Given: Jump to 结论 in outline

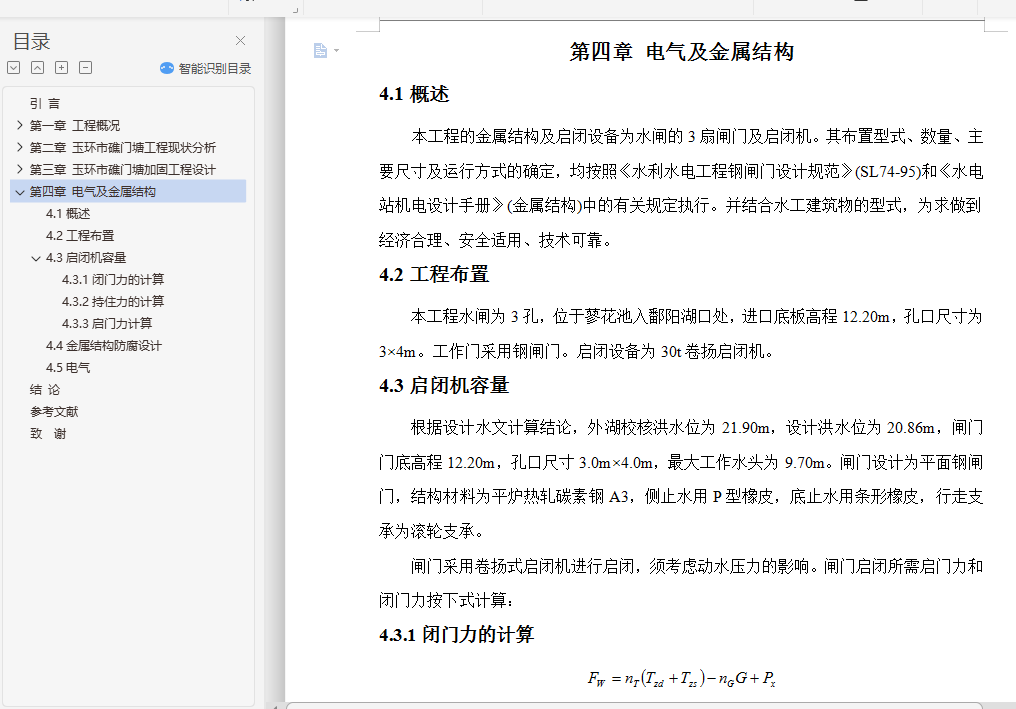Looking at the screenshot, I should [x=45, y=389].
